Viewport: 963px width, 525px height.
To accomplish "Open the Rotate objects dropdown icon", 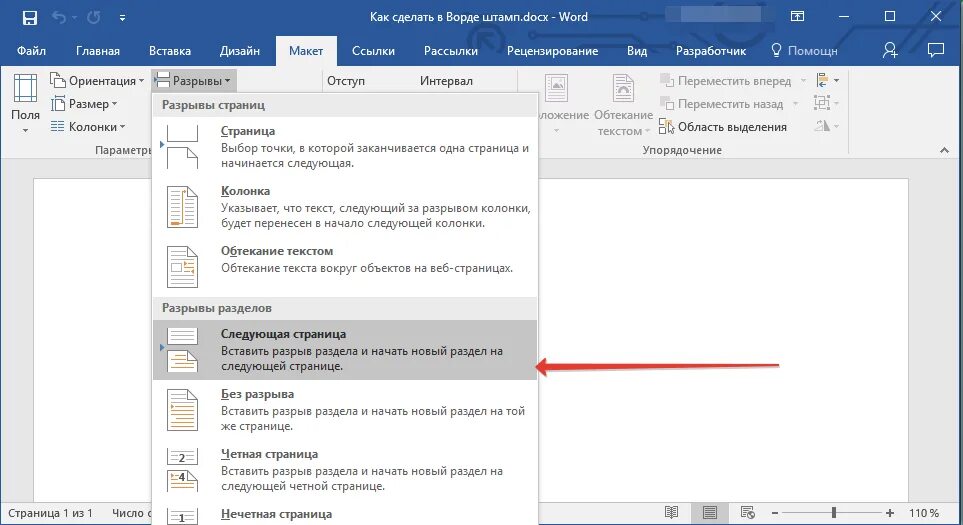I will [827, 126].
